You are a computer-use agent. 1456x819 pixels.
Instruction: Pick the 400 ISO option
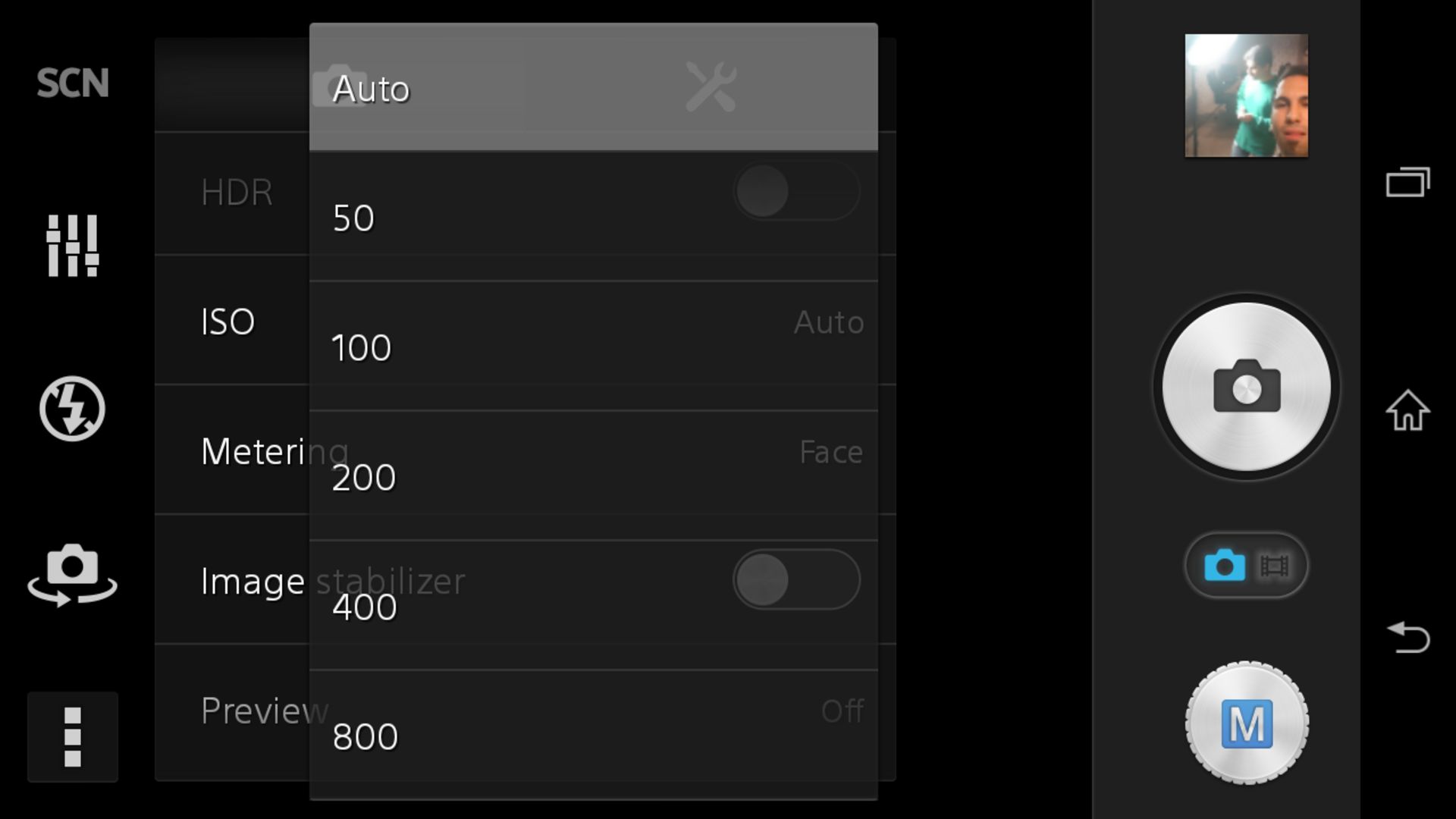point(593,607)
